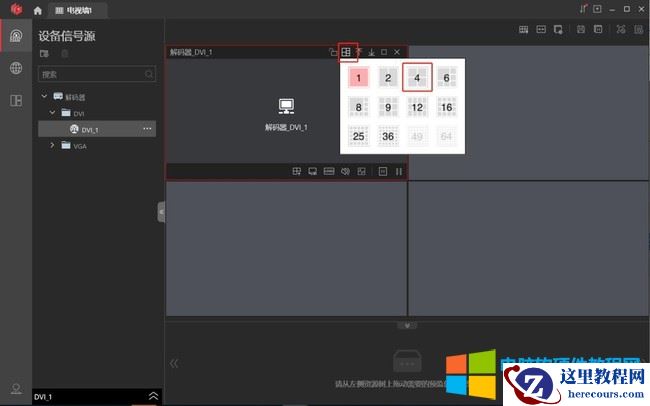Open the globe network sidebar icon
The image size is (650, 406).
[x=16, y=68]
